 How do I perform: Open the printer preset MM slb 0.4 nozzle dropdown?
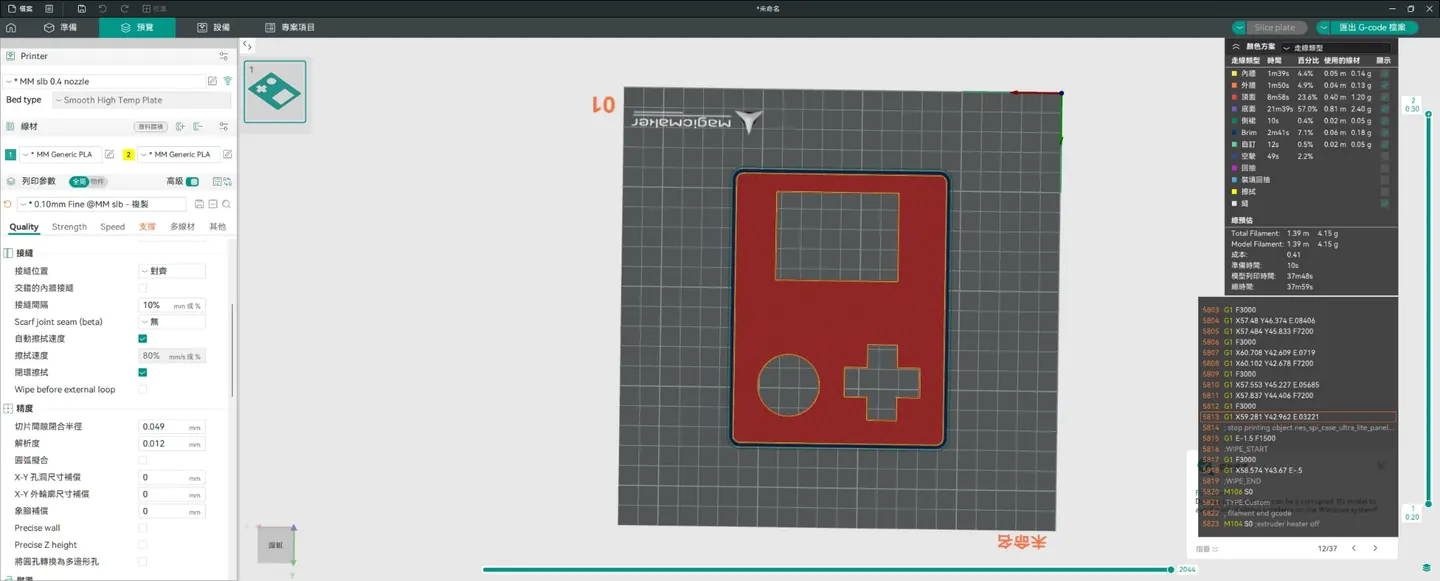point(104,81)
